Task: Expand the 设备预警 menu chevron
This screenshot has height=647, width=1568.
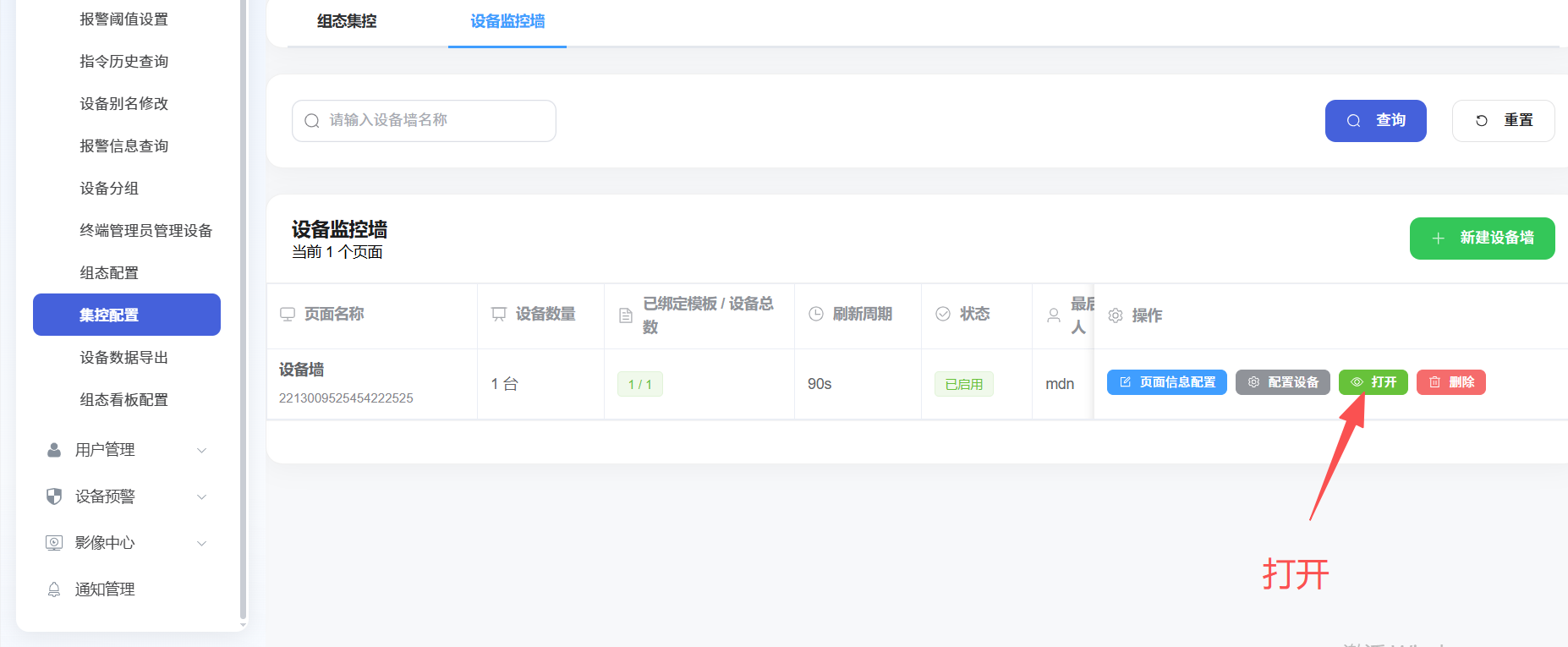Action: 201,496
